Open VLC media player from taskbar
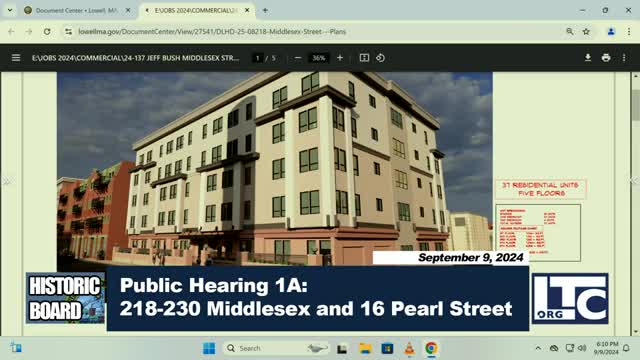Screen dimensions: 640x360 pyautogui.click(x=409, y=348)
